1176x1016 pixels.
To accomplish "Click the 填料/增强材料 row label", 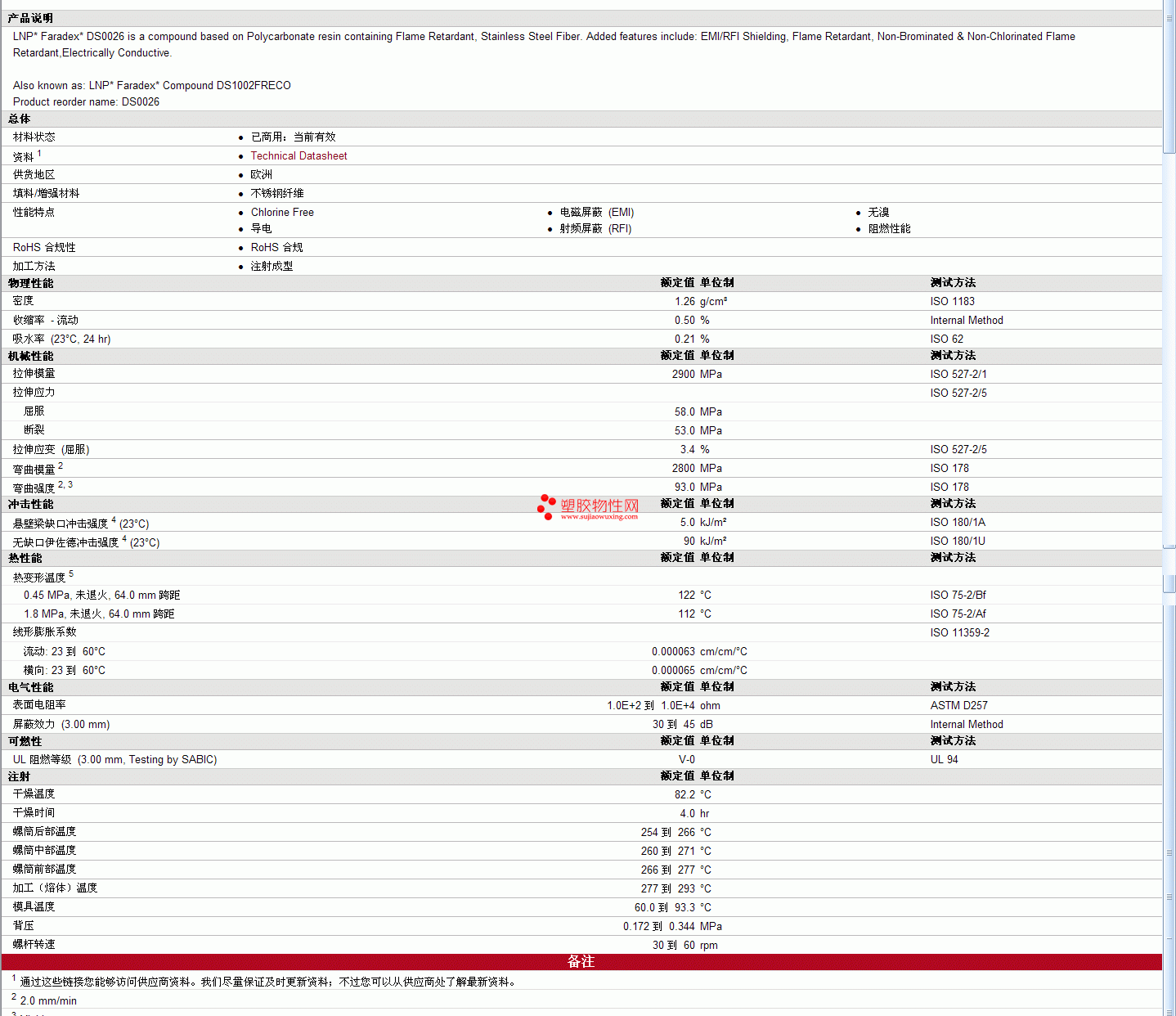I will click(x=46, y=193).
